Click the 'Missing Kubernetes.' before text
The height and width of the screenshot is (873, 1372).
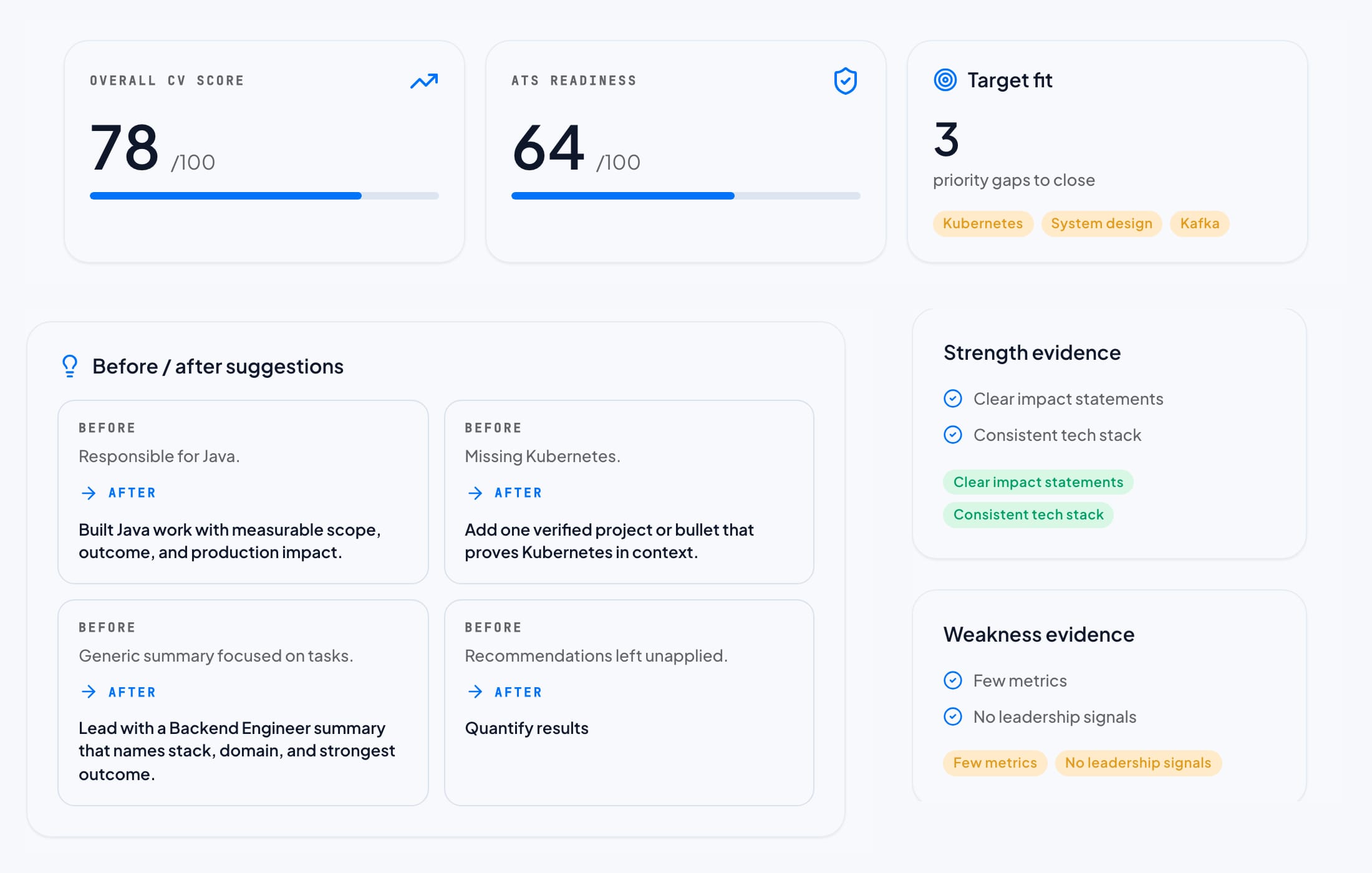(543, 456)
